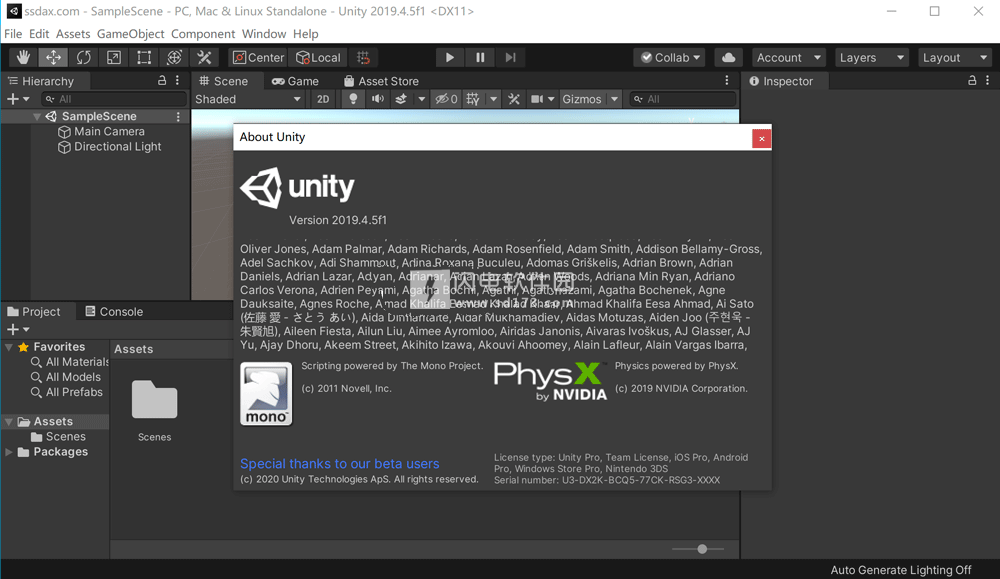Close the About Unity dialog

(761, 138)
